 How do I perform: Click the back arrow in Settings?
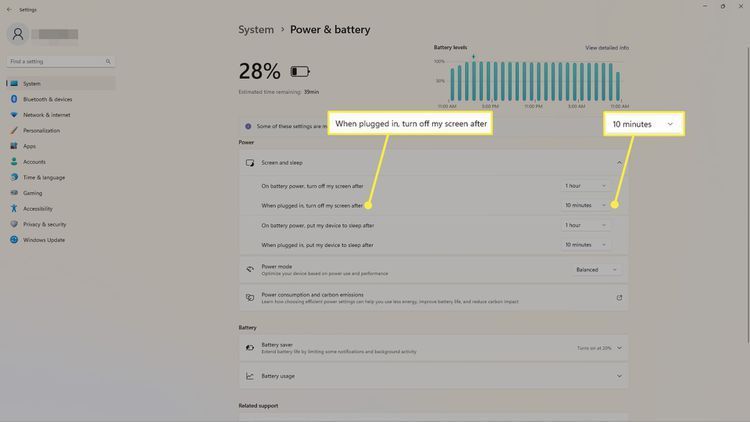pyautogui.click(x=9, y=6)
